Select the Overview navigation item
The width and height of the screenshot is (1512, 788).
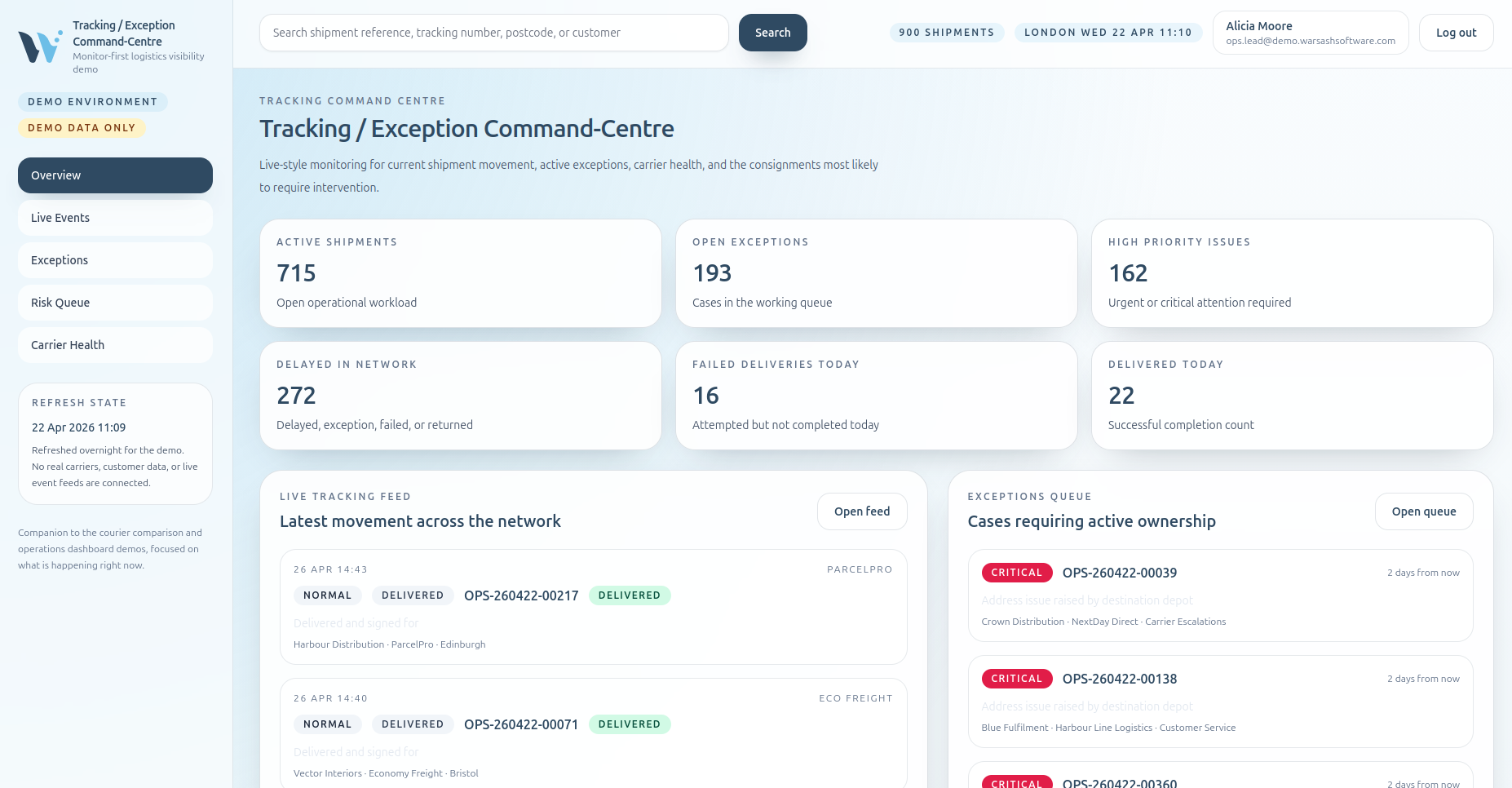(x=115, y=175)
